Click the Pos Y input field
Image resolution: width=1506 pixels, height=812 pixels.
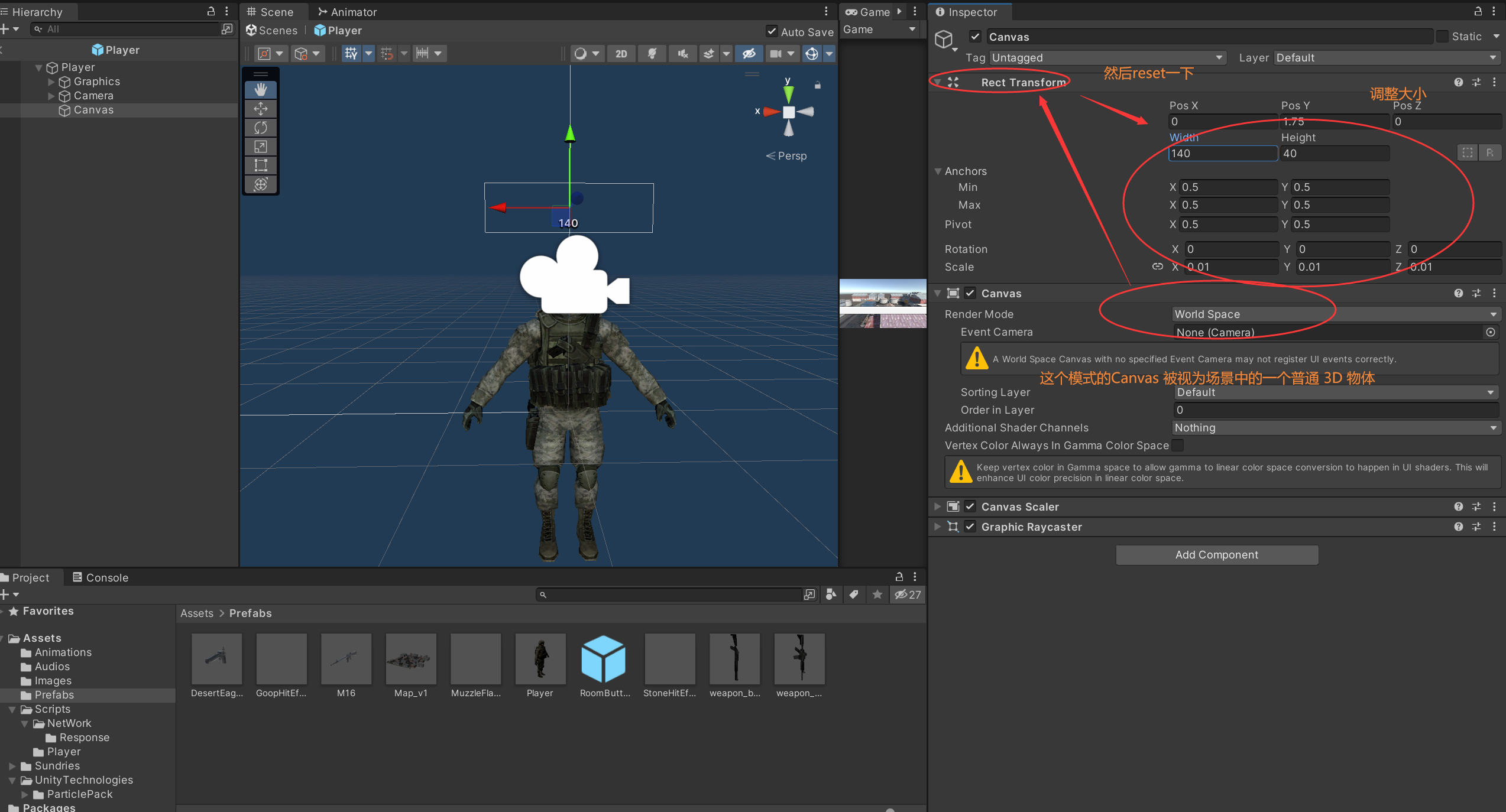point(1334,122)
